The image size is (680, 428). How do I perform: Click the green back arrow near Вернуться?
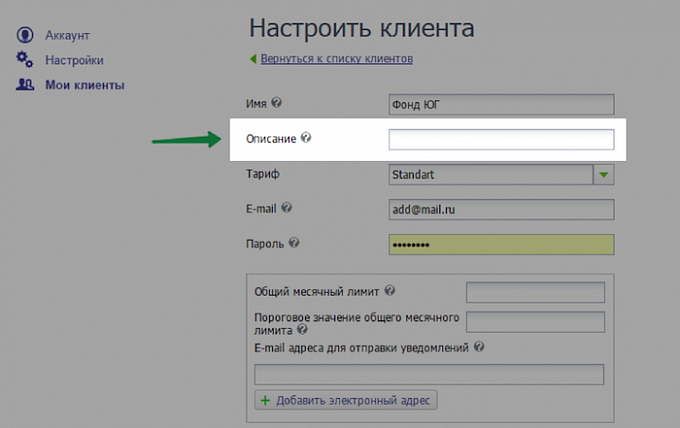(253, 59)
